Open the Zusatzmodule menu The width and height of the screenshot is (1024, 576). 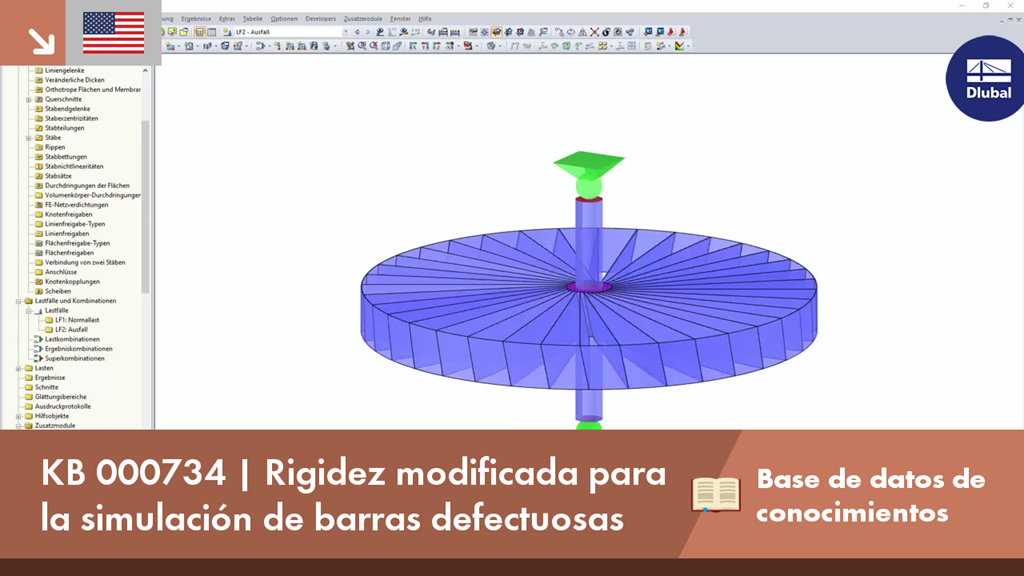(363, 19)
